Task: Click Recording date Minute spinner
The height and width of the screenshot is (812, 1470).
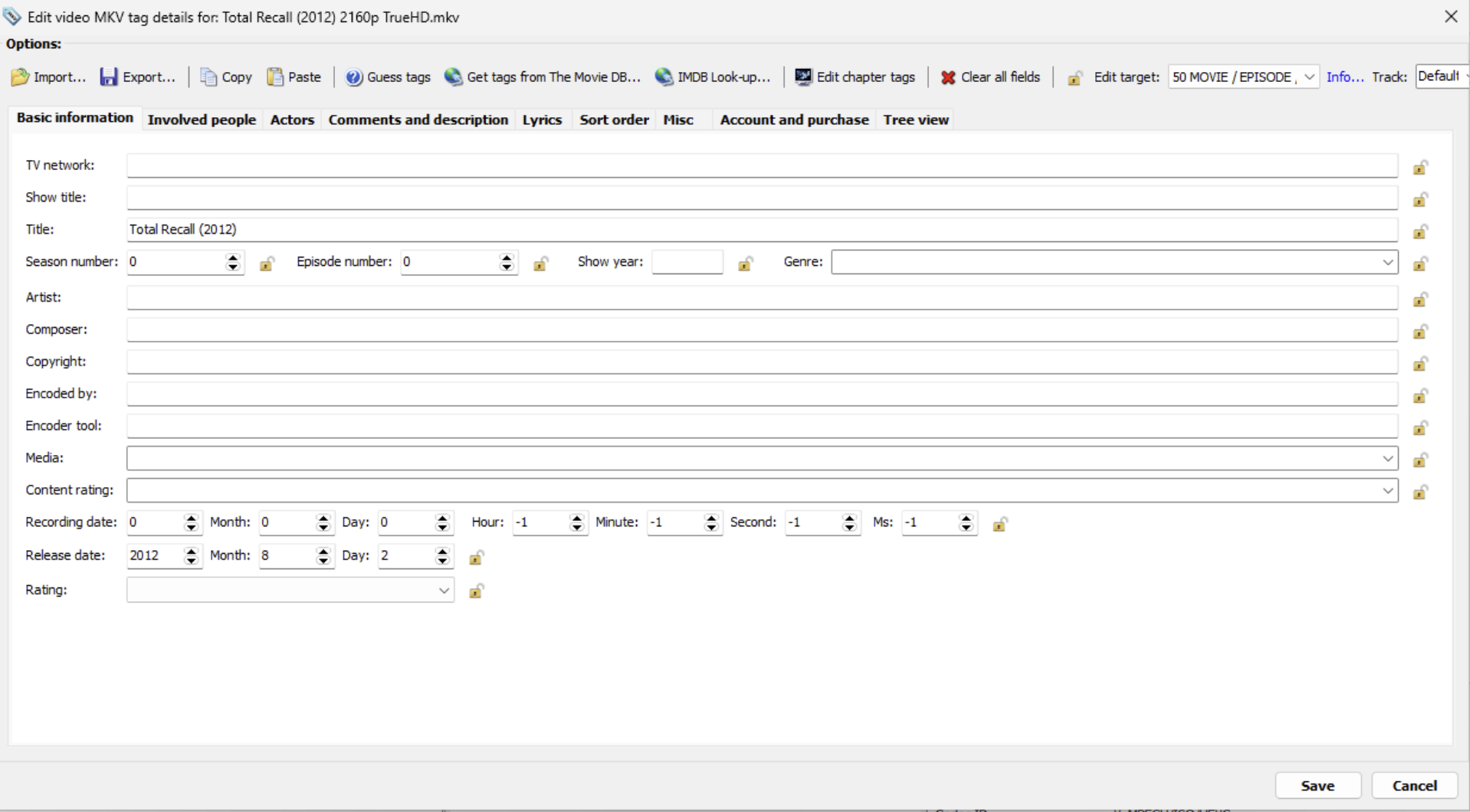Action: [711, 522]
